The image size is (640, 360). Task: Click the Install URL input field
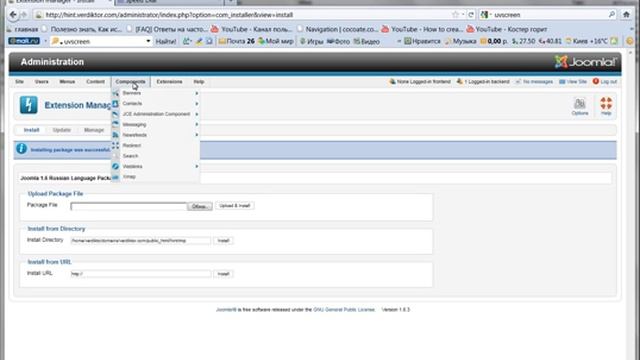pos(140,274)
